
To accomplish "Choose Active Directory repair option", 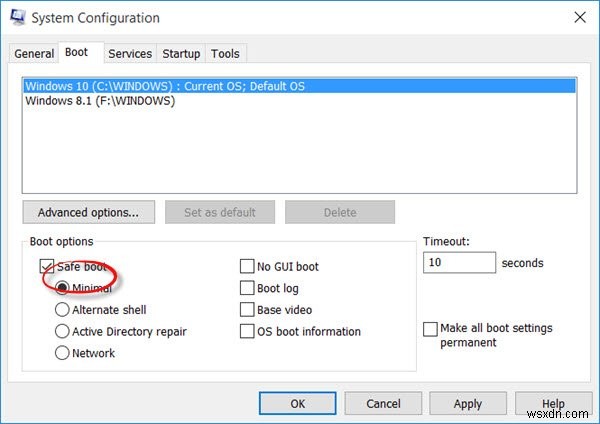I will click(63, 331).
